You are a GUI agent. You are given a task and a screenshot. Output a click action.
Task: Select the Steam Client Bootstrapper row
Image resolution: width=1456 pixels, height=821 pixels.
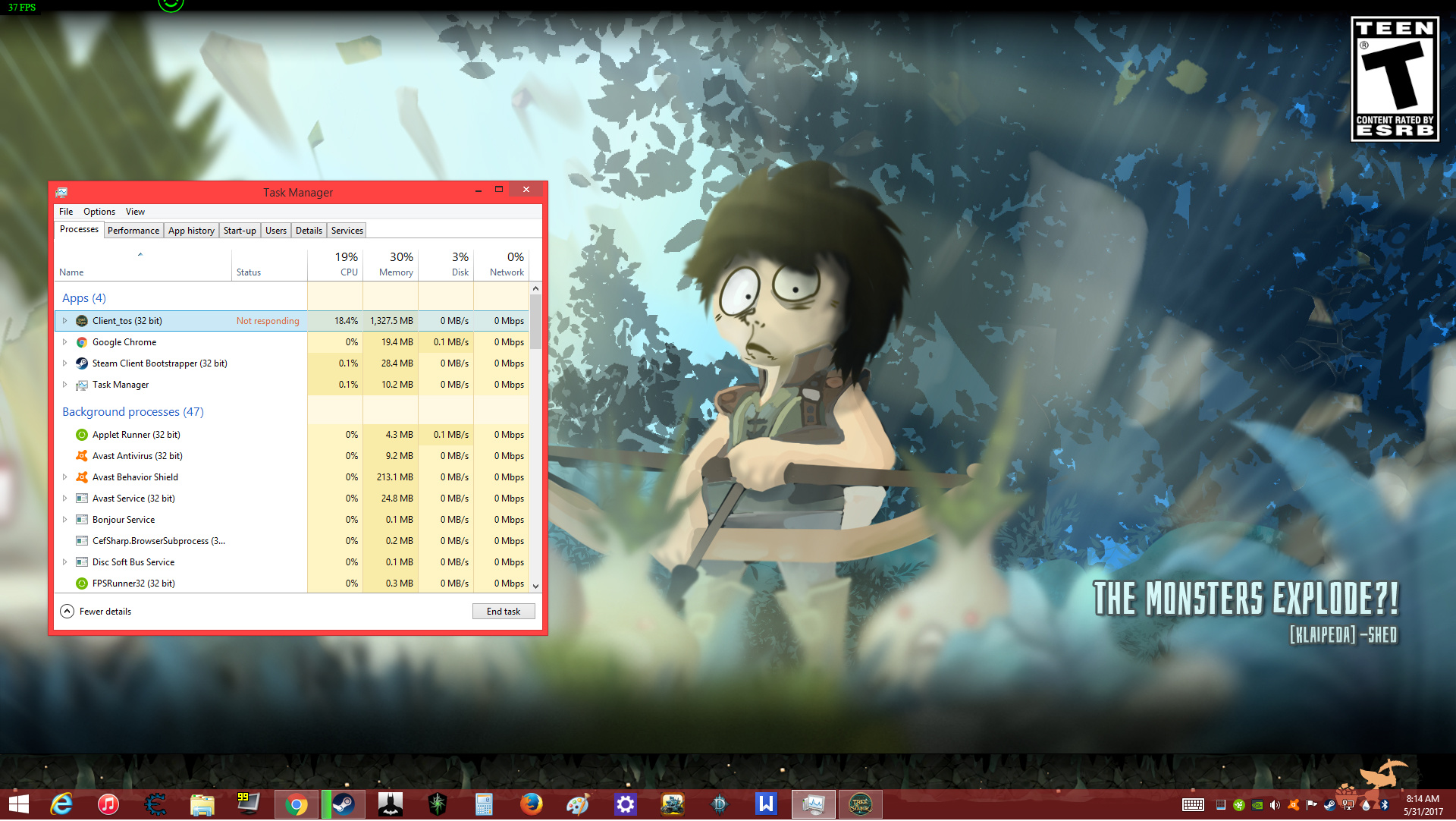(x=159, y=363)
